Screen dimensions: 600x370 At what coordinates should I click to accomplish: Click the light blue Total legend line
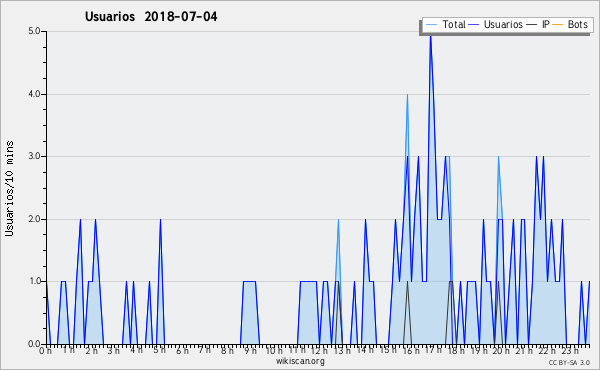431,25
